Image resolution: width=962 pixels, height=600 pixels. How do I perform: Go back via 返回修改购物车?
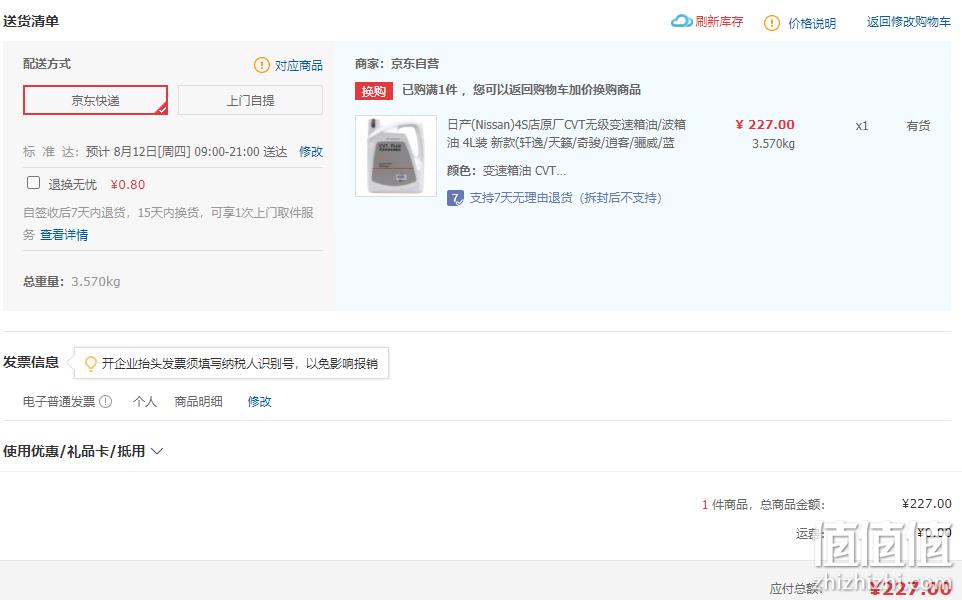[909, 22]
